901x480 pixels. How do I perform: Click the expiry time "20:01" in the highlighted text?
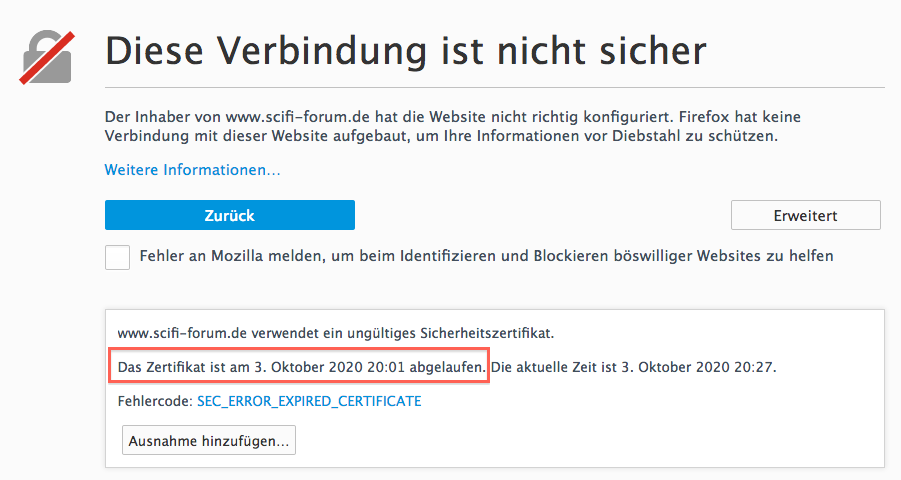[x=386, y=367]
